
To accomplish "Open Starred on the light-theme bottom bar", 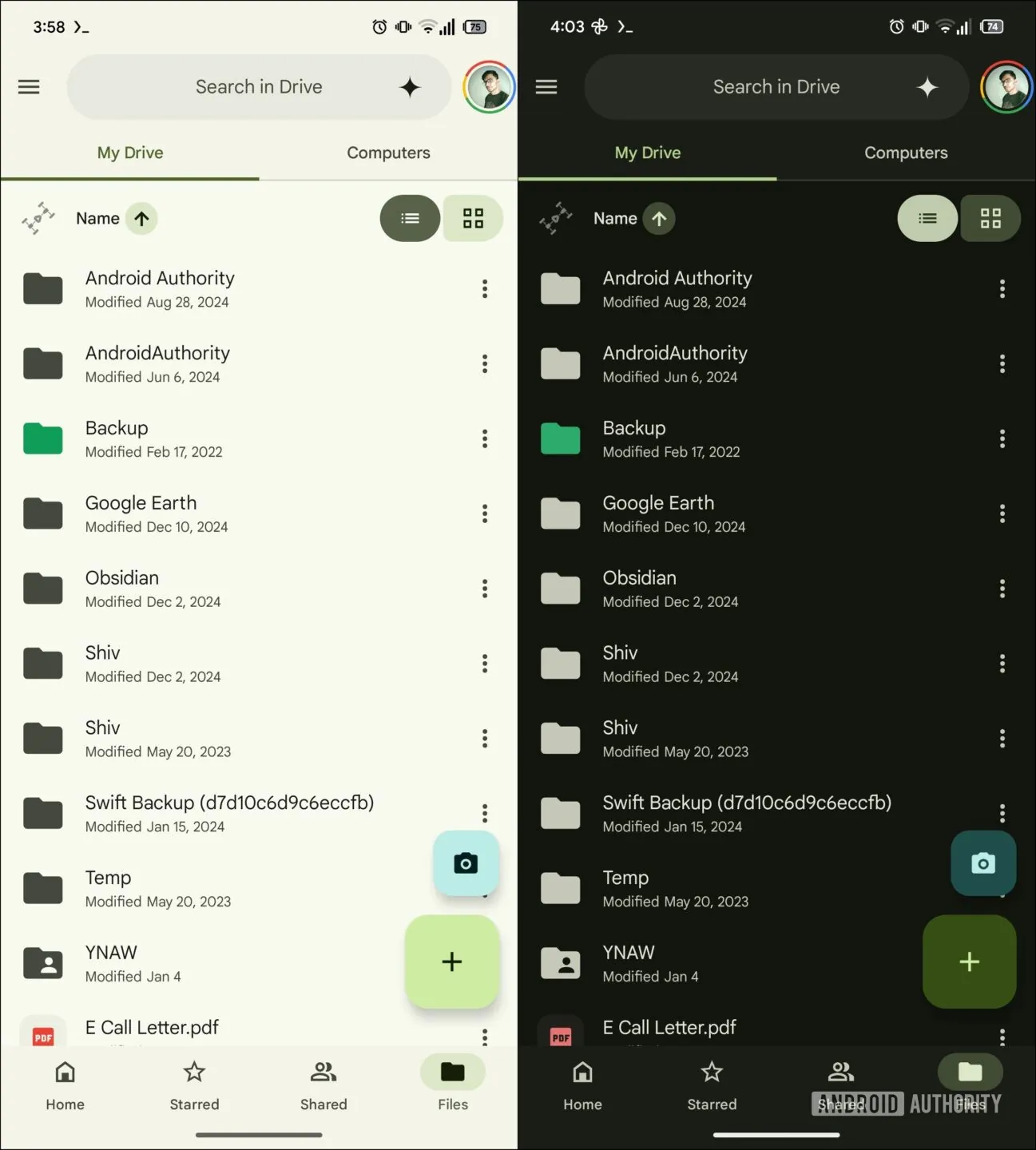I will pos(194,1085).
